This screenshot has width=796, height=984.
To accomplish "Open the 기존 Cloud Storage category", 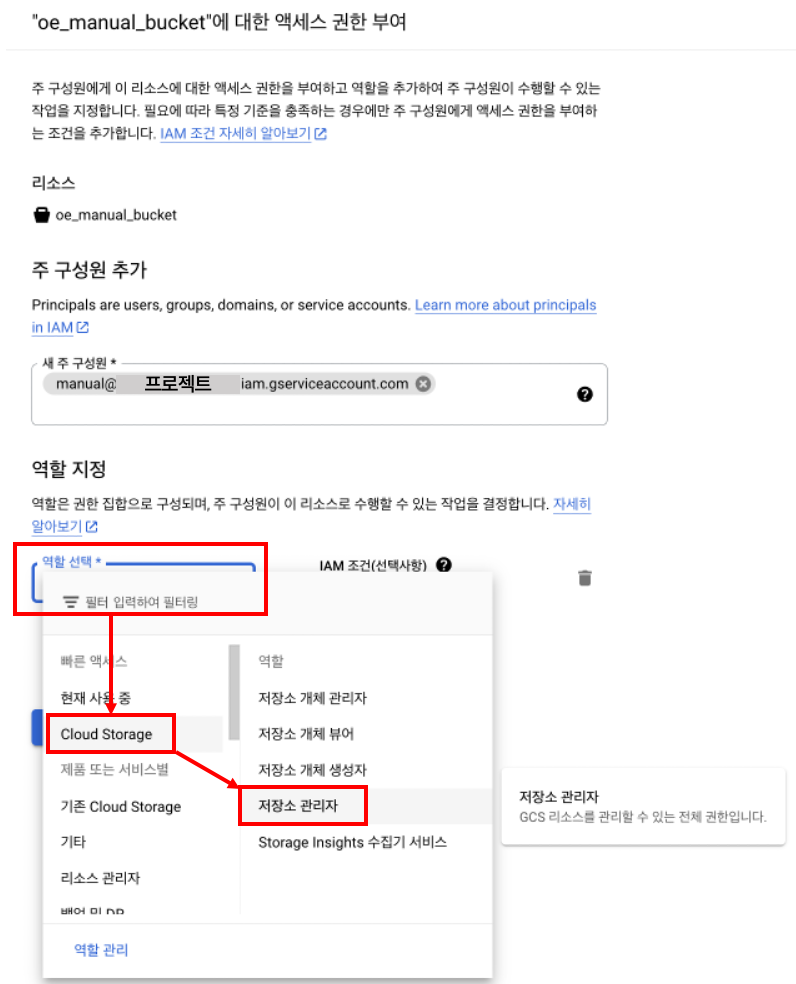I will coord(121,806).
